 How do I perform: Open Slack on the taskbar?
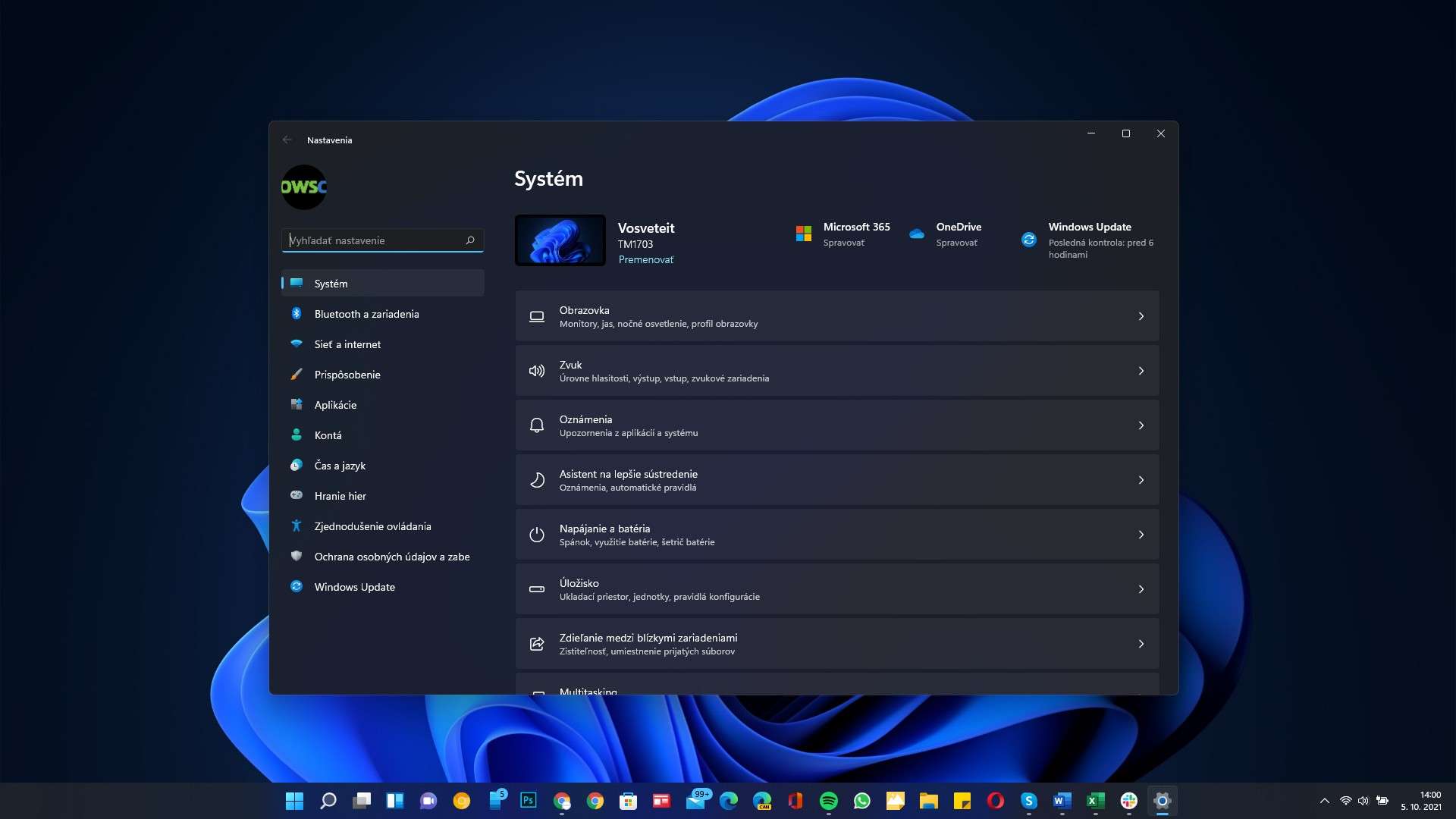pyautogui.click(x=1129, y=801)
